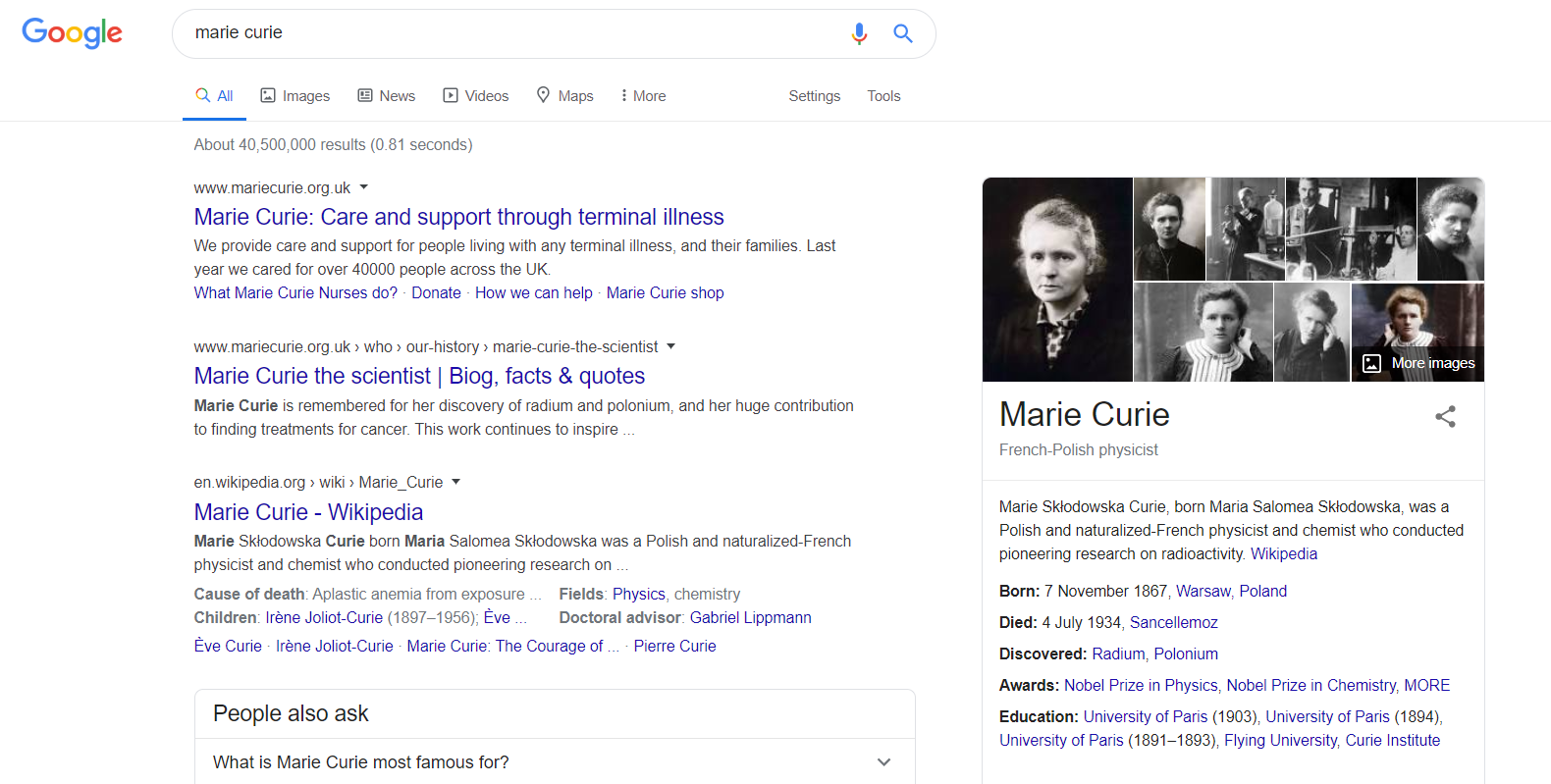Open Poland link in Born row
This screenshot has height=784, width=1551.
[x=1263, y=591]
